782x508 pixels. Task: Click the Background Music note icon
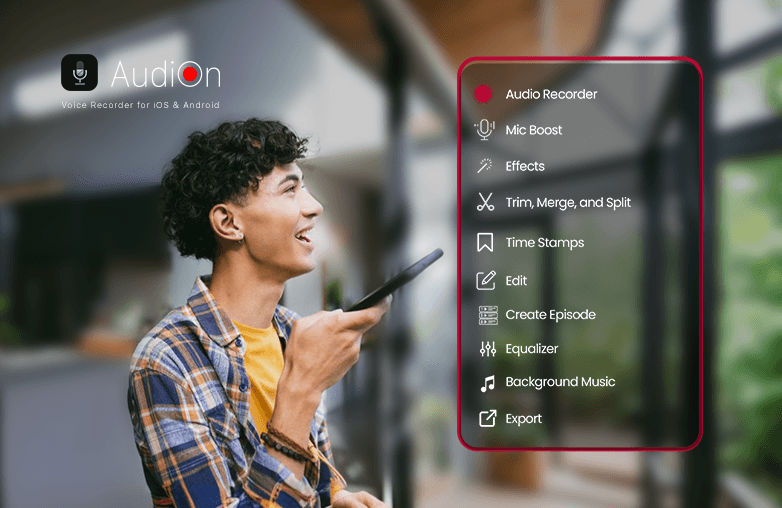click(x=488, y=383)
